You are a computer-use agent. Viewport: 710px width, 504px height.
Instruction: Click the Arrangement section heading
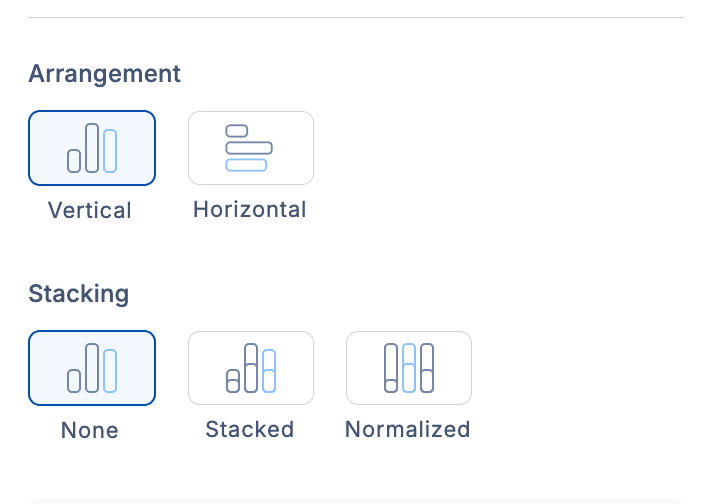[105, 74]
